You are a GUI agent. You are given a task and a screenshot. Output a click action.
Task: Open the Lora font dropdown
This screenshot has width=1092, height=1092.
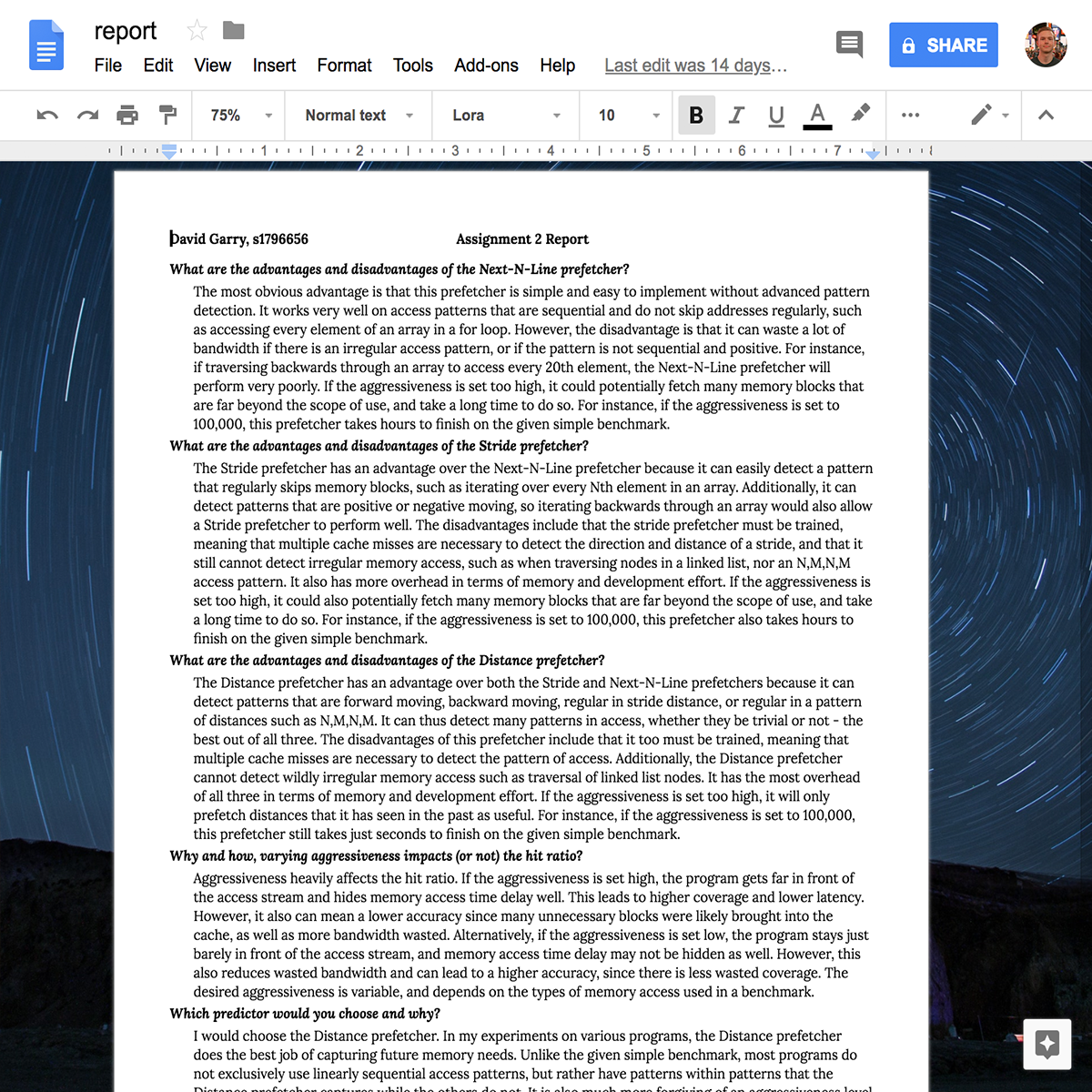505,116
